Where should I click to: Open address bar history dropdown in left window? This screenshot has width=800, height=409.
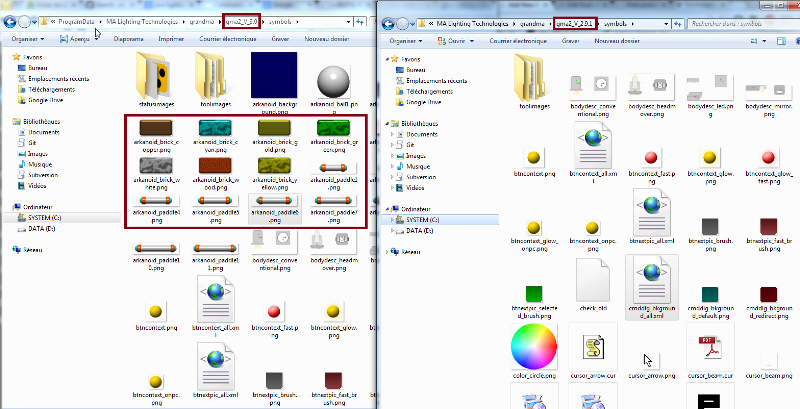(349, 22)
